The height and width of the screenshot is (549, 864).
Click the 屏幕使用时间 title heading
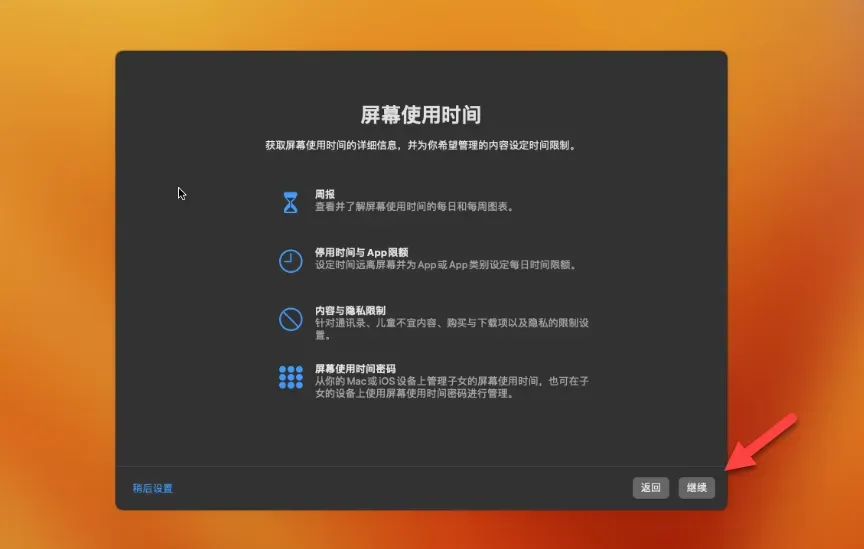(421, 115)
